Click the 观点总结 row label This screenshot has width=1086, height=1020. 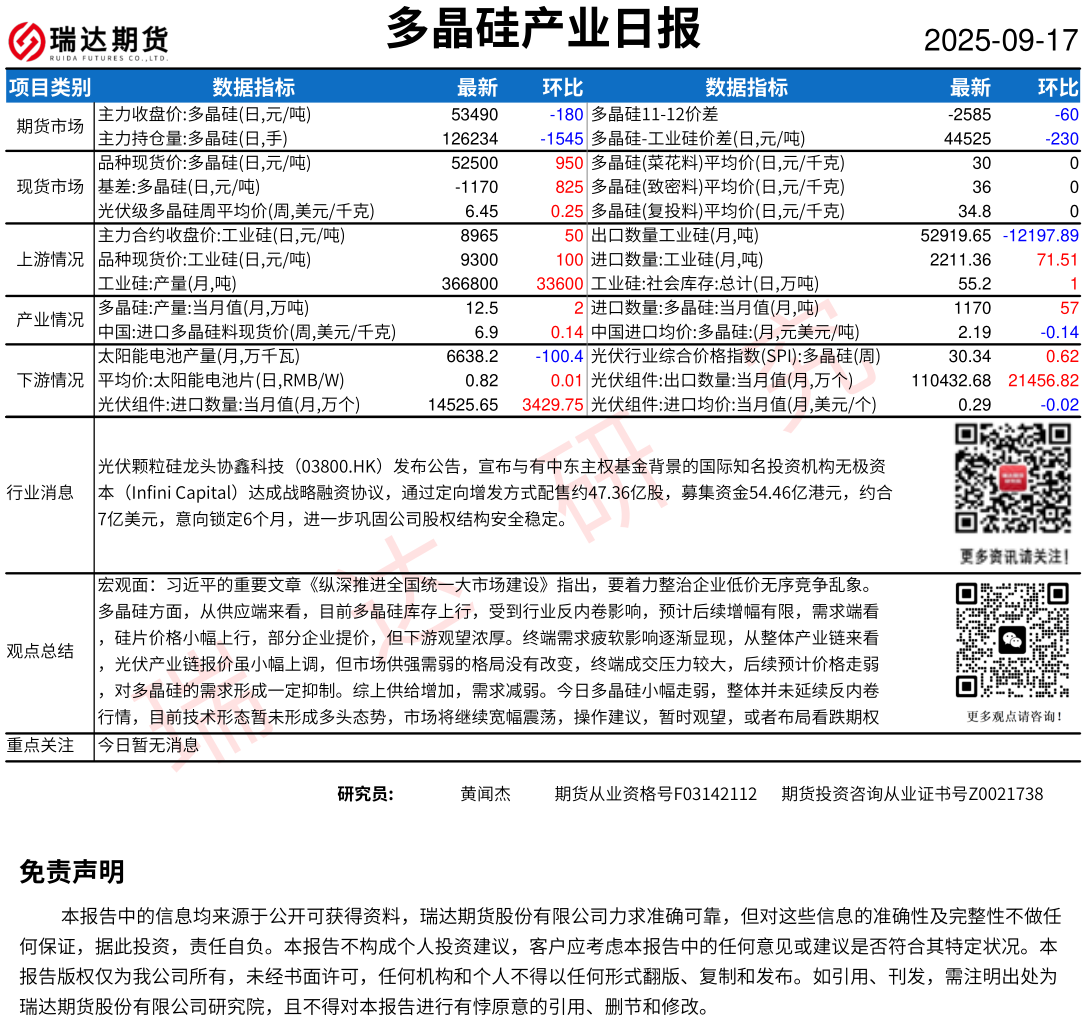tap(40, 651)
